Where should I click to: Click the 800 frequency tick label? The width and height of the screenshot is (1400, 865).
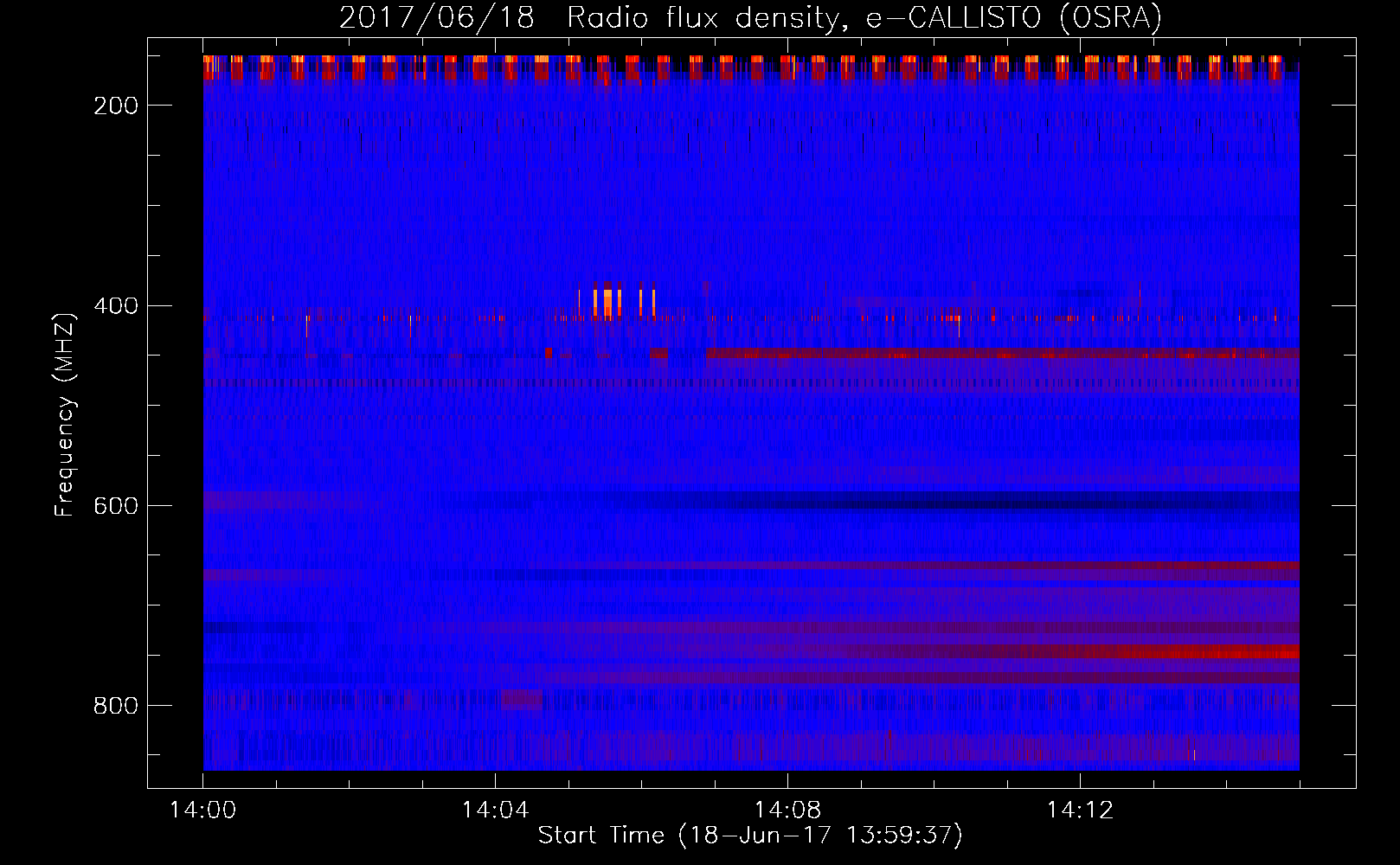[116, 707]
